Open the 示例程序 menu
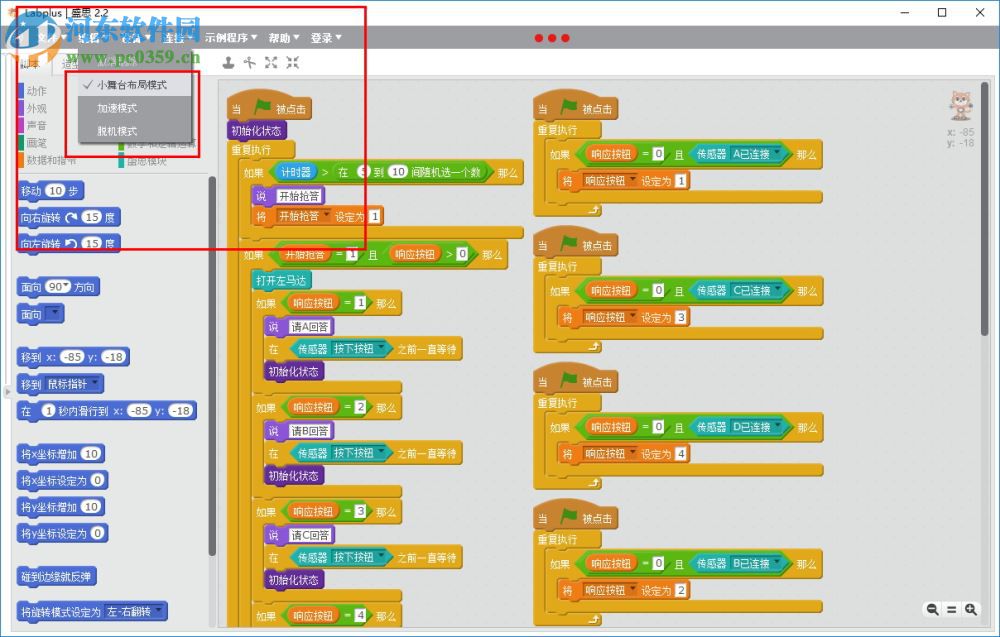The height and width of the screenshot is (637, 1000). (231, 38)
